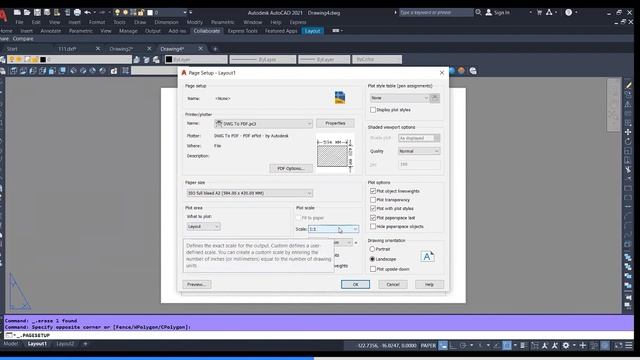Switch to the Annotate ribbon tab

pyautogui.click(x=51, y=31)
